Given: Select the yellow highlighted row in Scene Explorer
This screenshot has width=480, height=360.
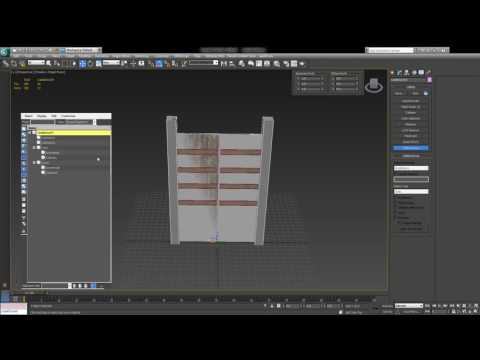Looking at the screenshot, I should (74, 133).
